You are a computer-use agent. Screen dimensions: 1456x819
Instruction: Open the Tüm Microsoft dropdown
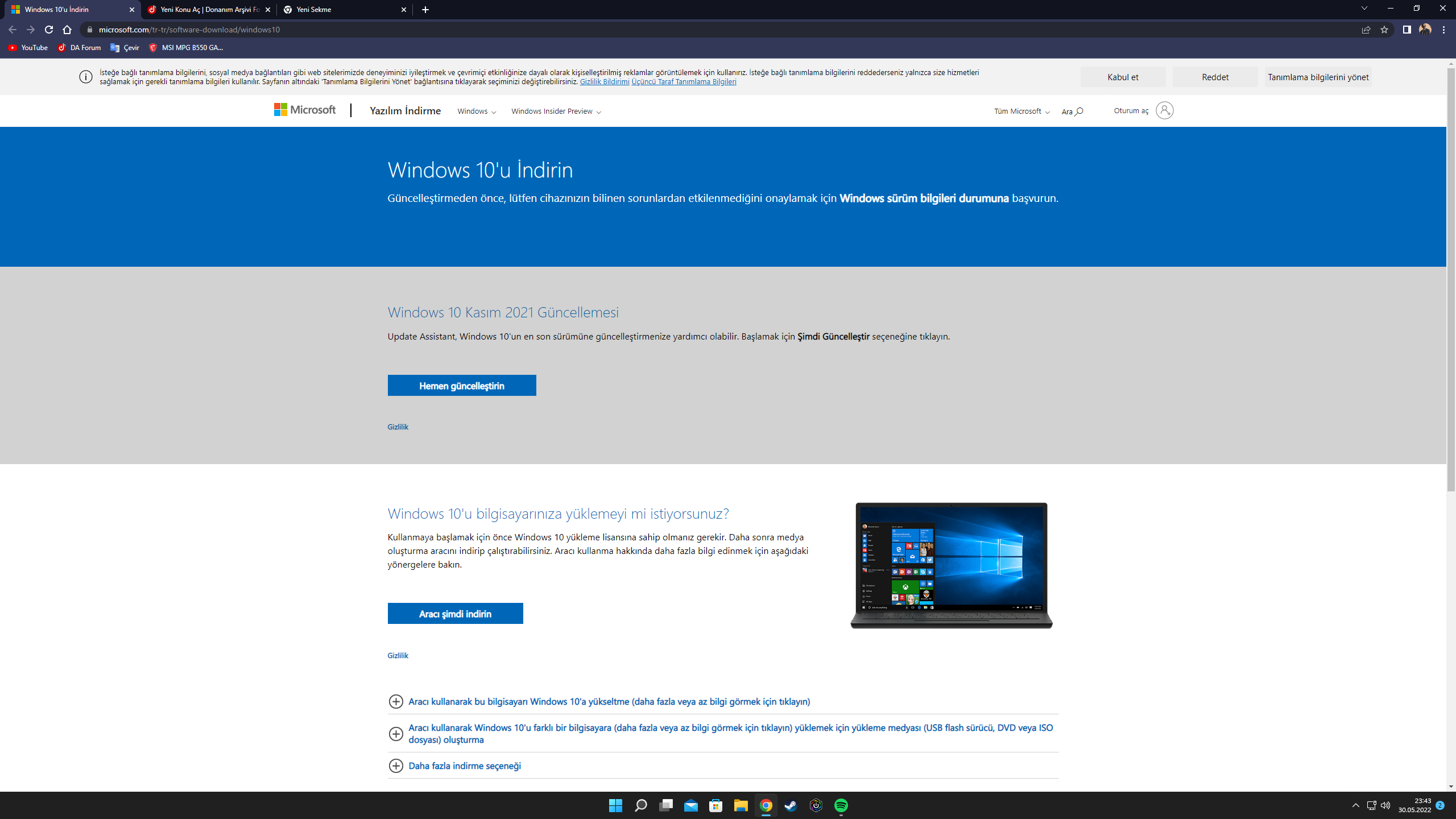(1021, 111)
